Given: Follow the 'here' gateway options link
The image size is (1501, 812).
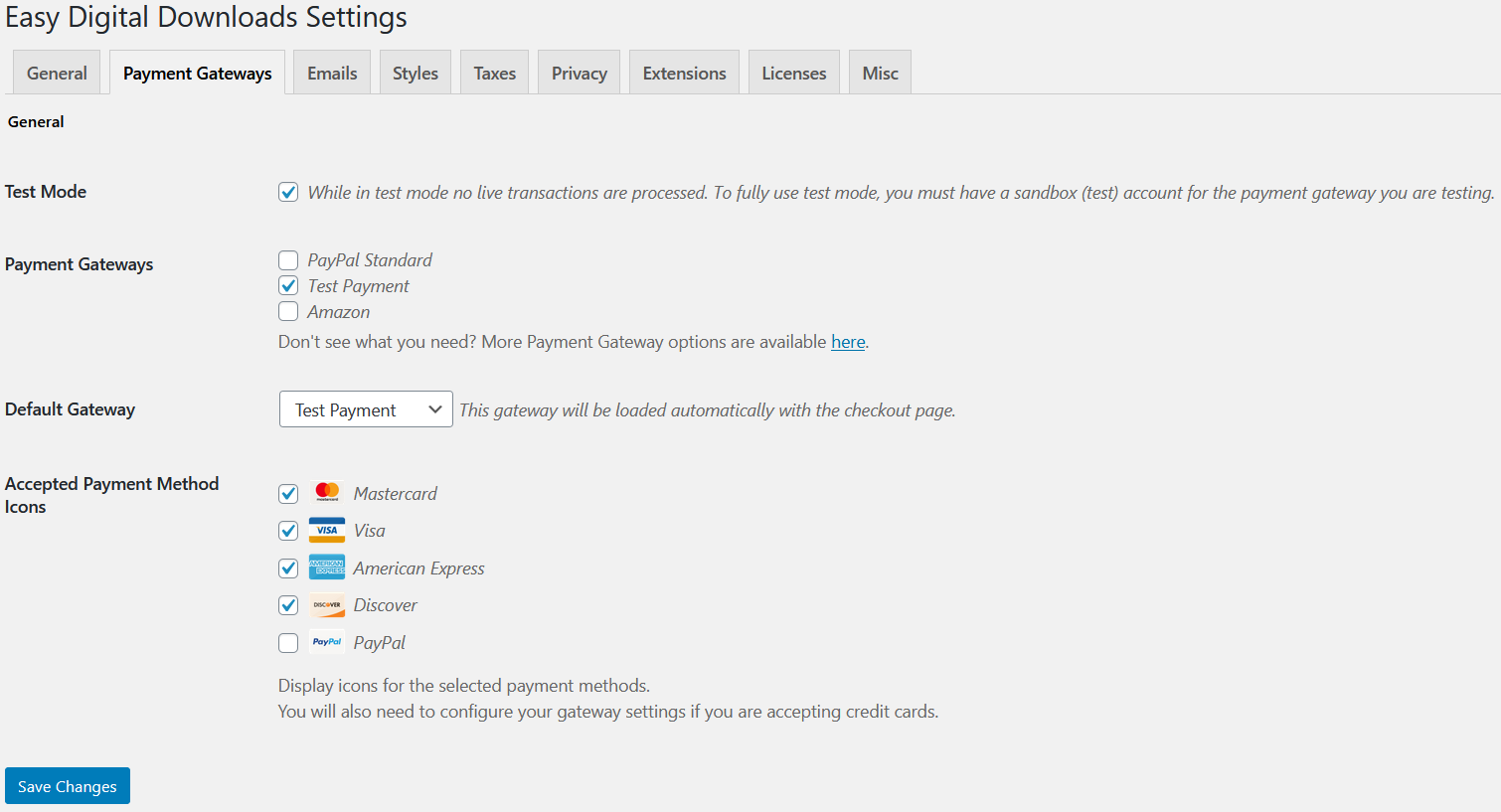Looking at the screenshot, I should click(x=848, y=342).
